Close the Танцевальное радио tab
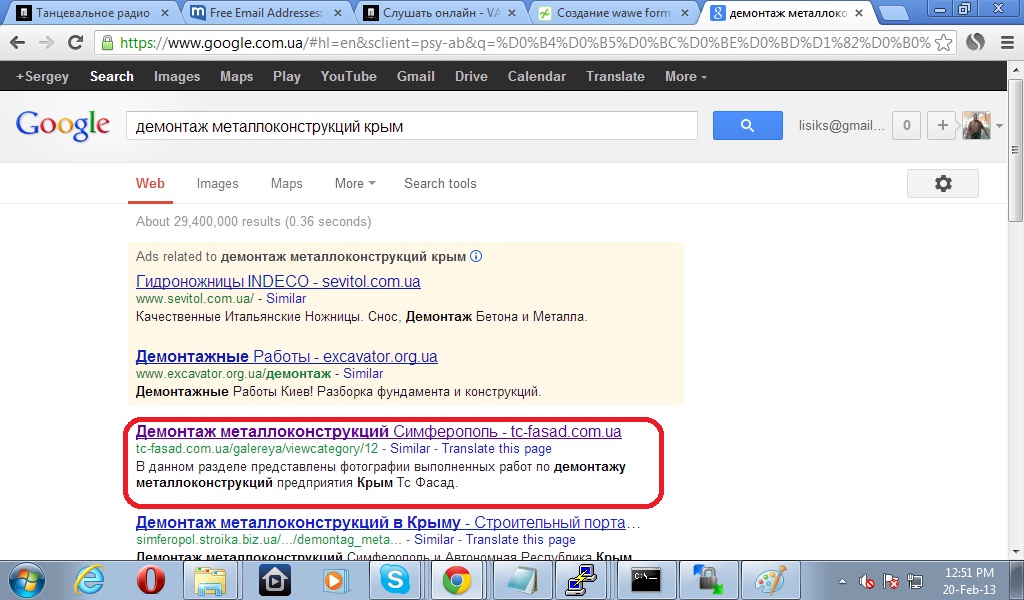 pyautogui.click(x=165, y=13)
